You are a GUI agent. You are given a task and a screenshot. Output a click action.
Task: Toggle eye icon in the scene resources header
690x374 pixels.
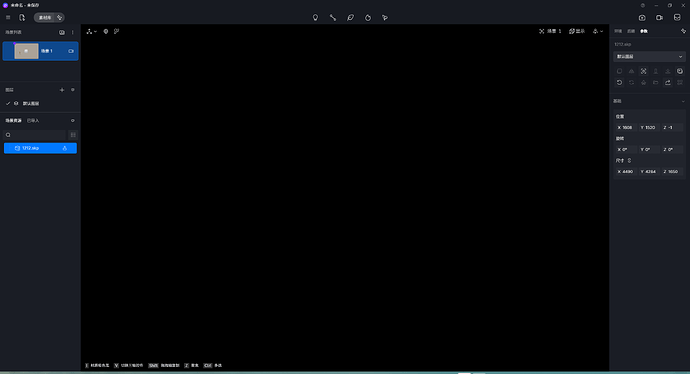click(x=73, y=121)
